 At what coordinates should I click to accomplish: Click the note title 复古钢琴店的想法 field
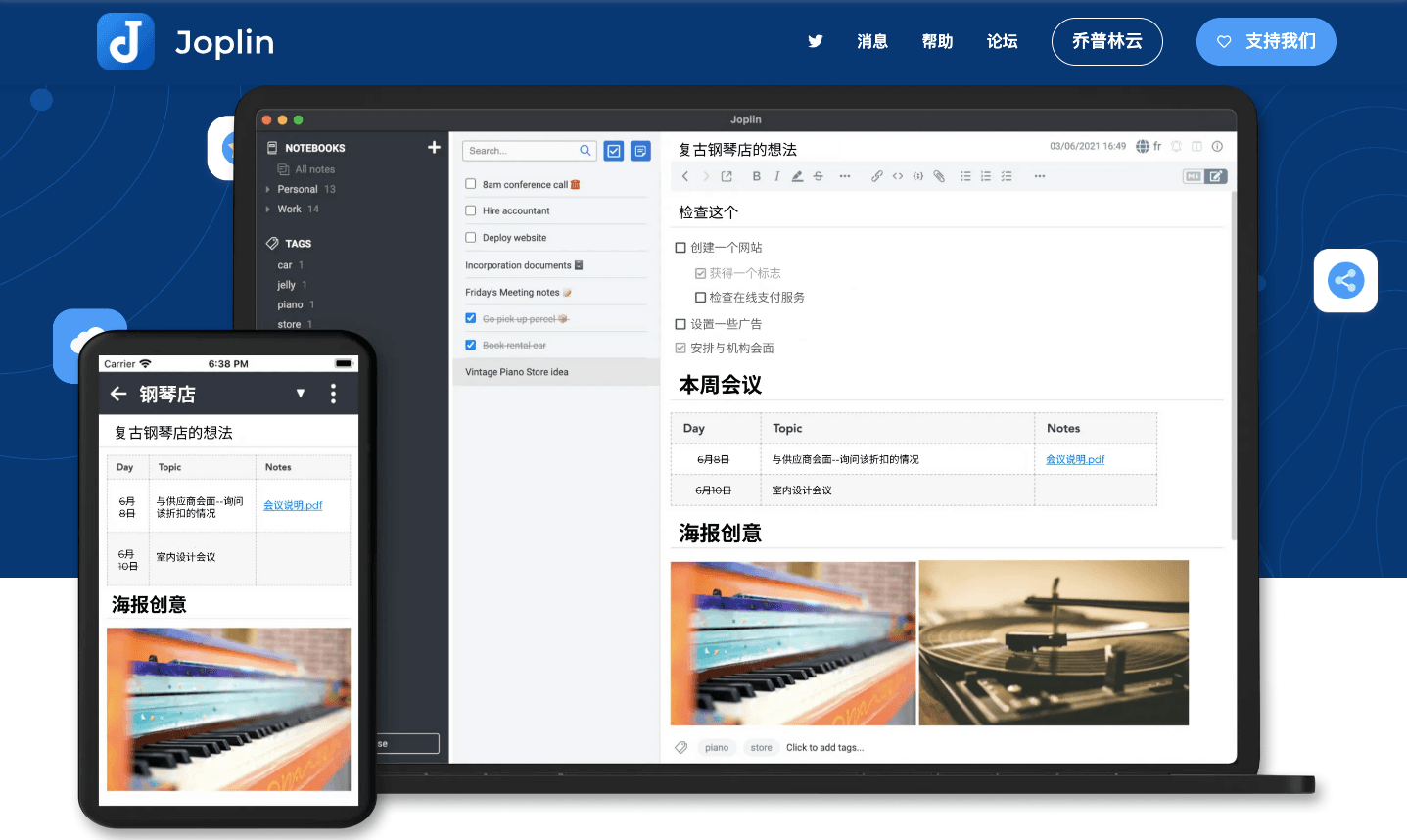pos(738,150)
